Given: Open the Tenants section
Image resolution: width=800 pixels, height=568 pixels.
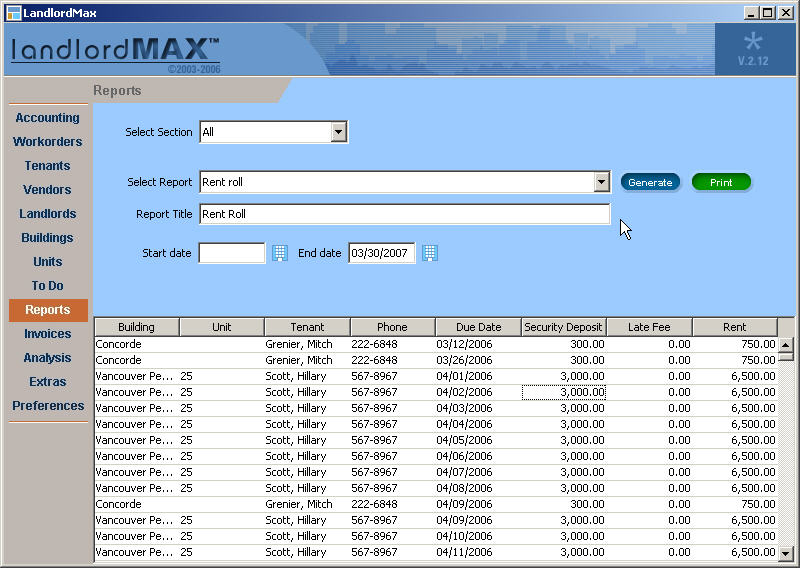Looking at the screenshot, I should pos(47,166).
